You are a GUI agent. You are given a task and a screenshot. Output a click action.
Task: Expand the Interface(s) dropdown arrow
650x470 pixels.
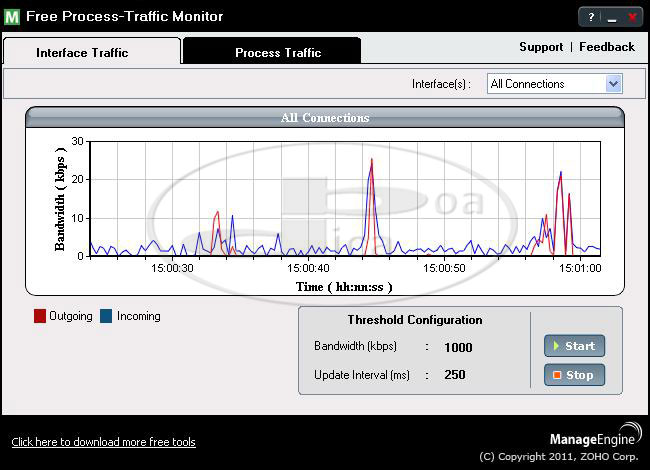click(614, 84)
